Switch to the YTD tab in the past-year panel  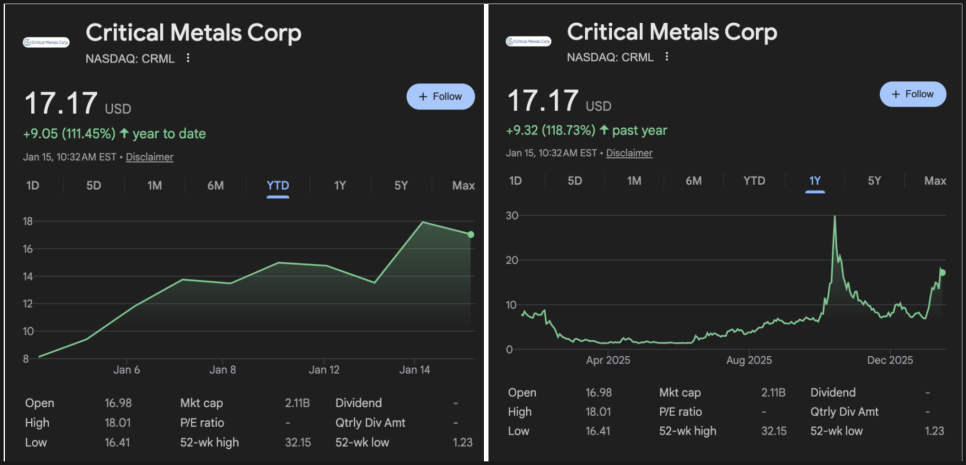tap(754, 181)
